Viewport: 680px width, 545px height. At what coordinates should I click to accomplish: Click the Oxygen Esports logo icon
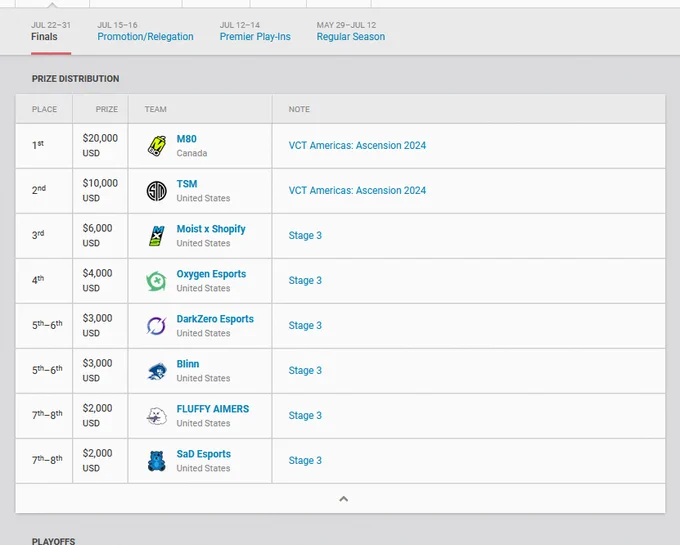157,281
